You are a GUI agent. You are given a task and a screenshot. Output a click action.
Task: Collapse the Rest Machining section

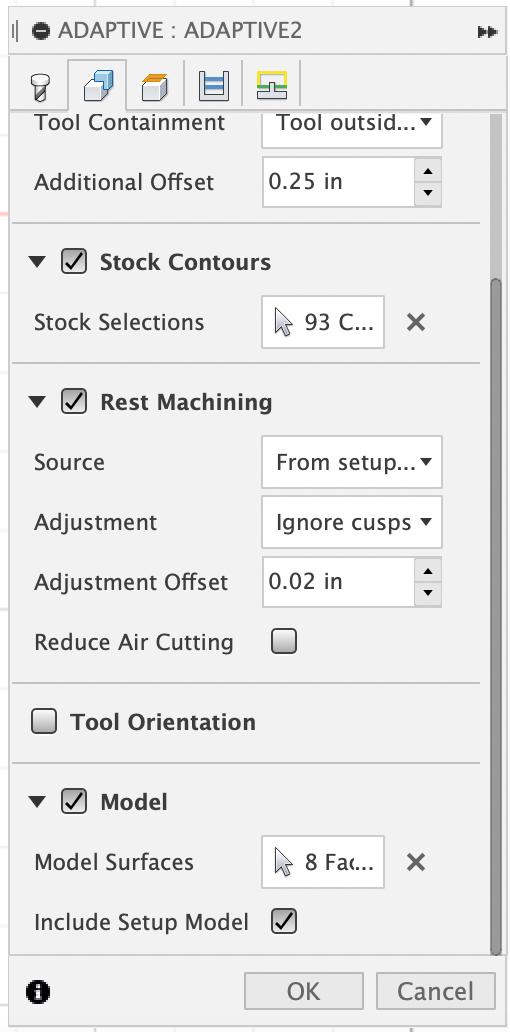click(x=38, y=401)
